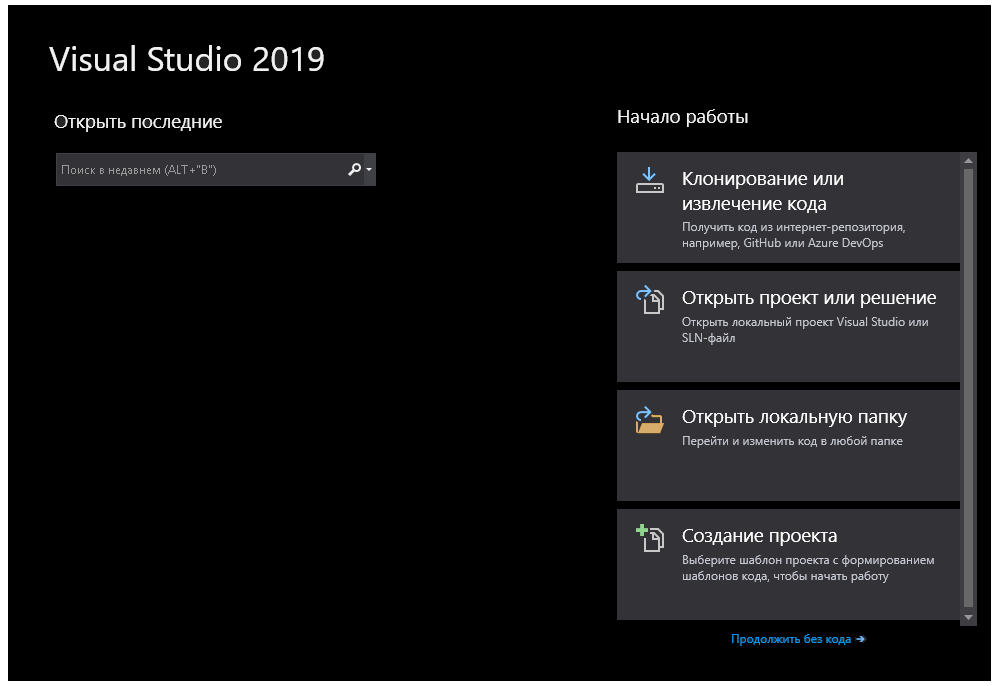Start 'Создание проекта' card title
Screen dimensions: 1000x686
click(x=759, y=536)
